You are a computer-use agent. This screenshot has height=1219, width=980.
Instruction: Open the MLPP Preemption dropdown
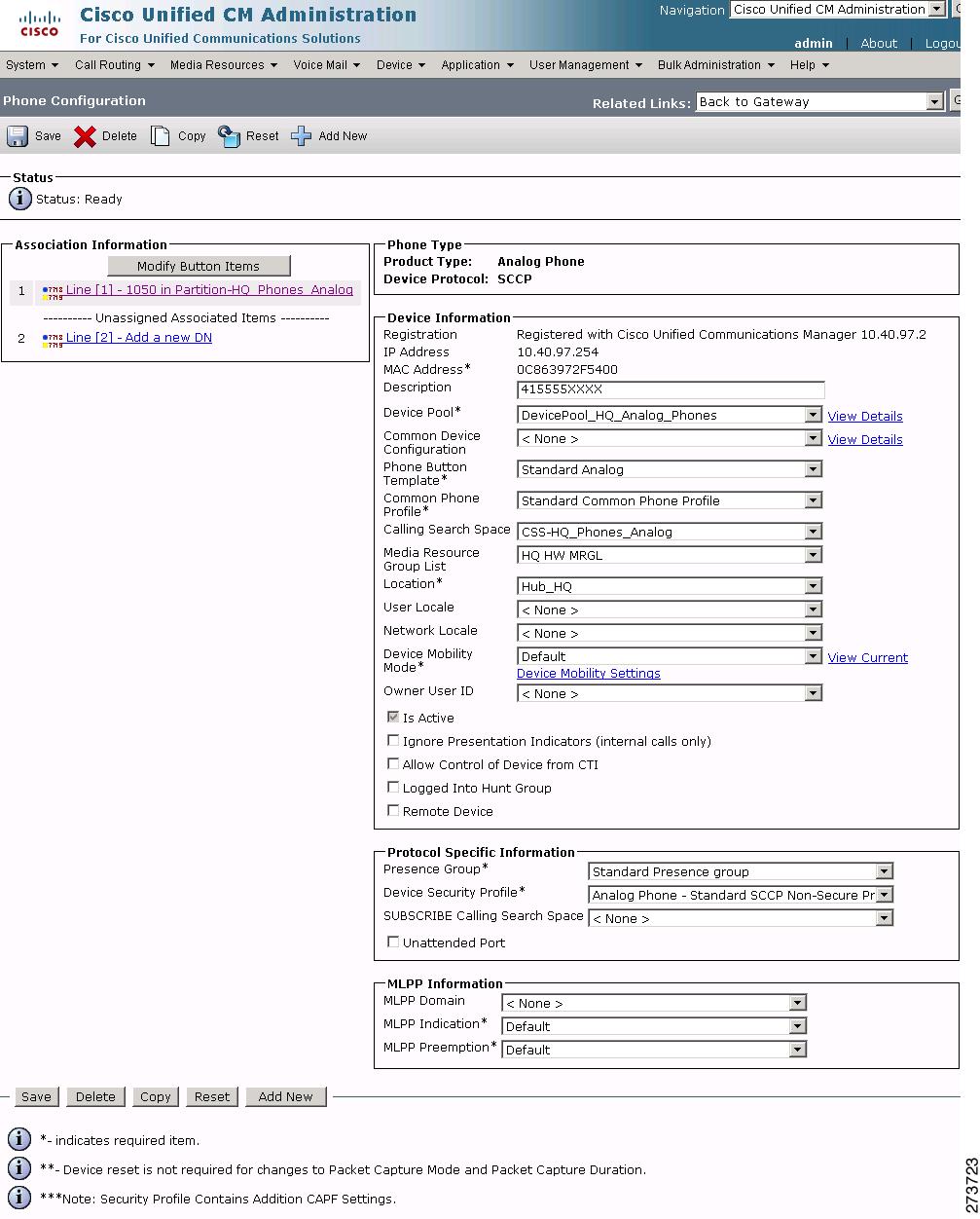click(654, 1051)
